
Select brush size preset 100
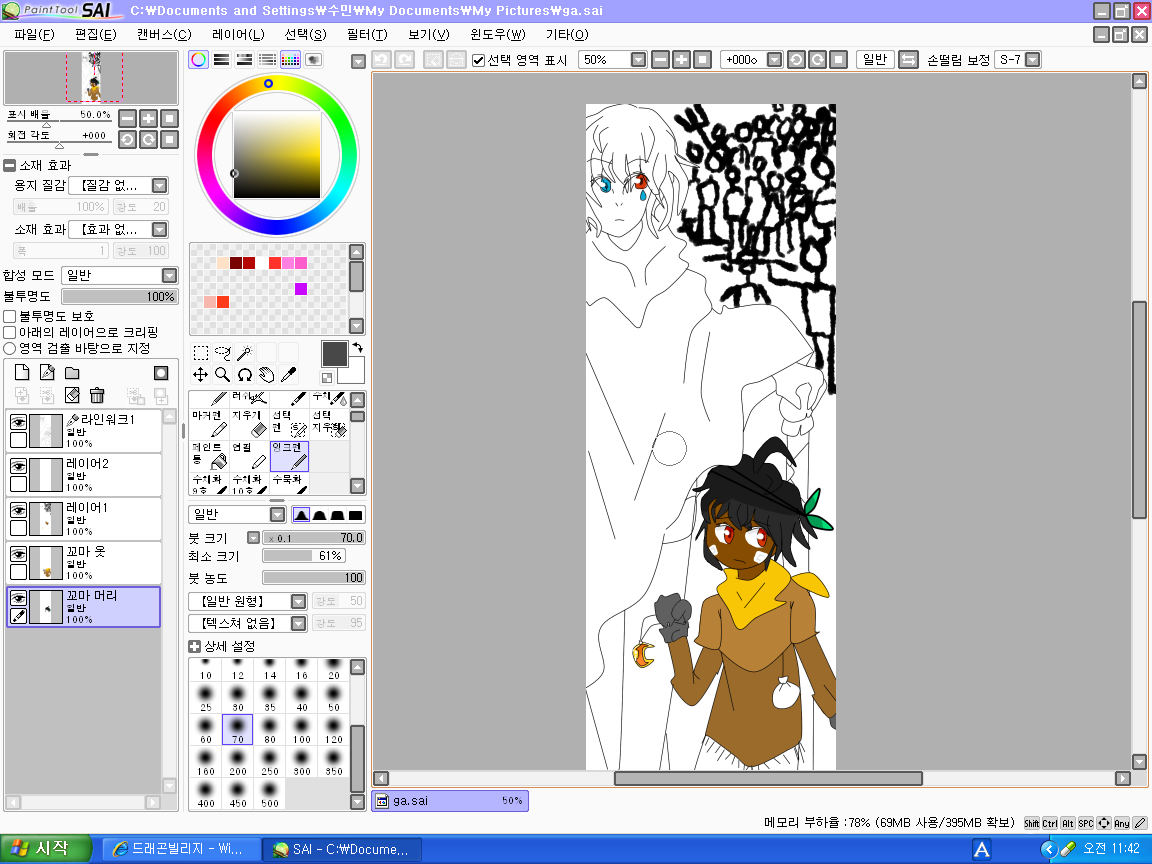click(x=302, y=730)
